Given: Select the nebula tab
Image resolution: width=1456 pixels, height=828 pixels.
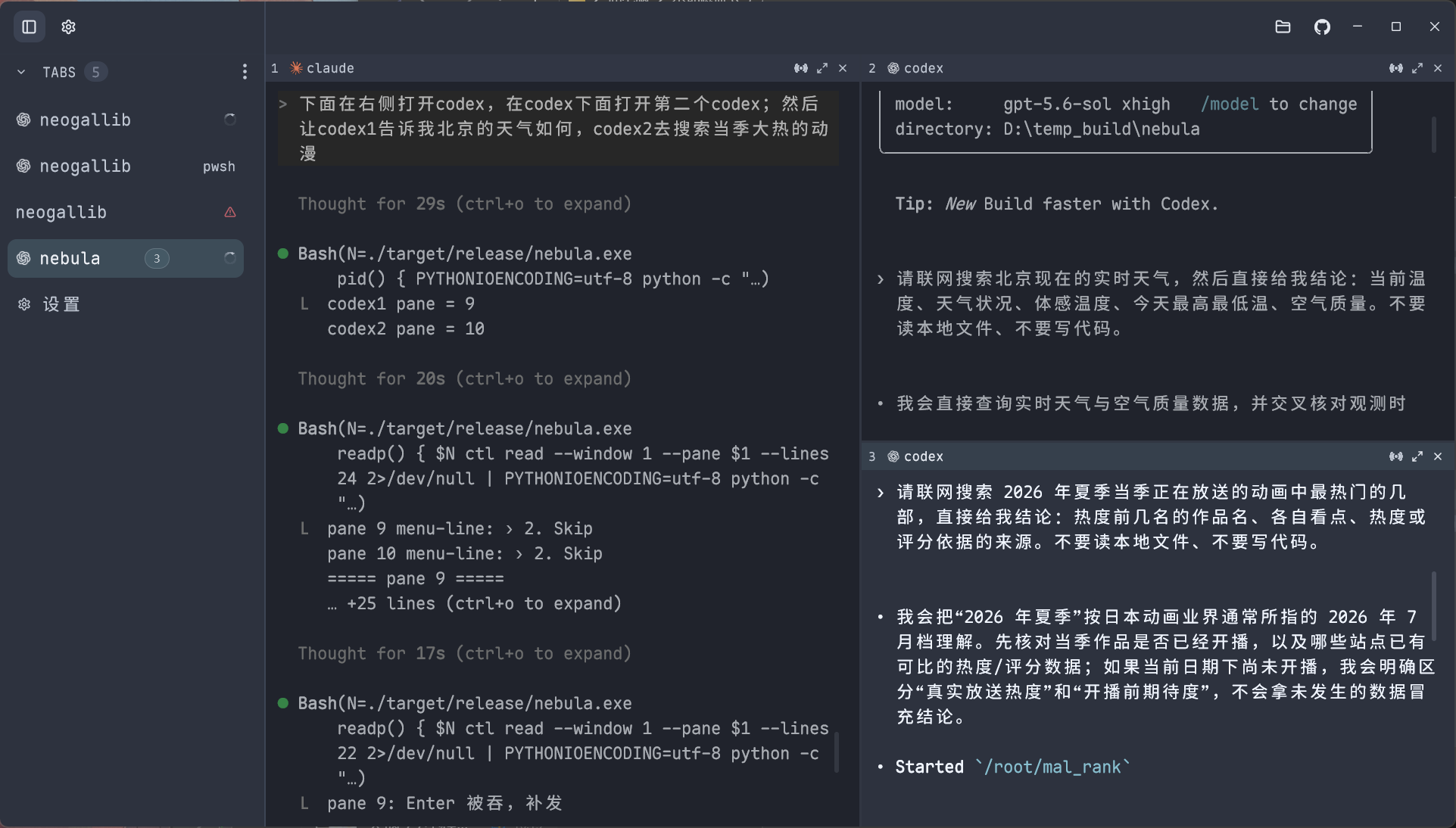Looking at the screenshot, I should point(126,258).
